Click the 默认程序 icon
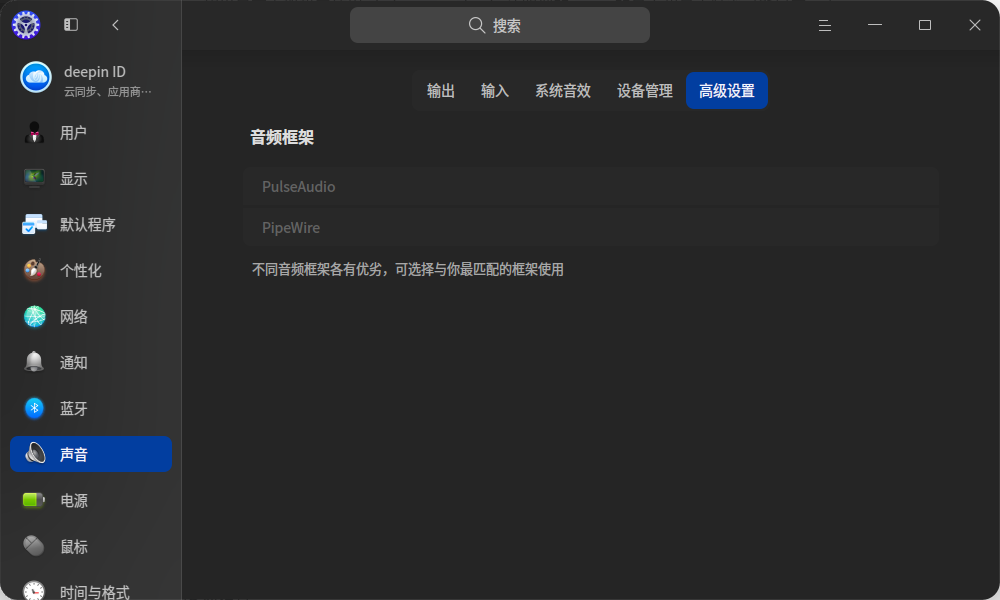The width and height of the screenshot is (1000, 600). coord(34,224)
